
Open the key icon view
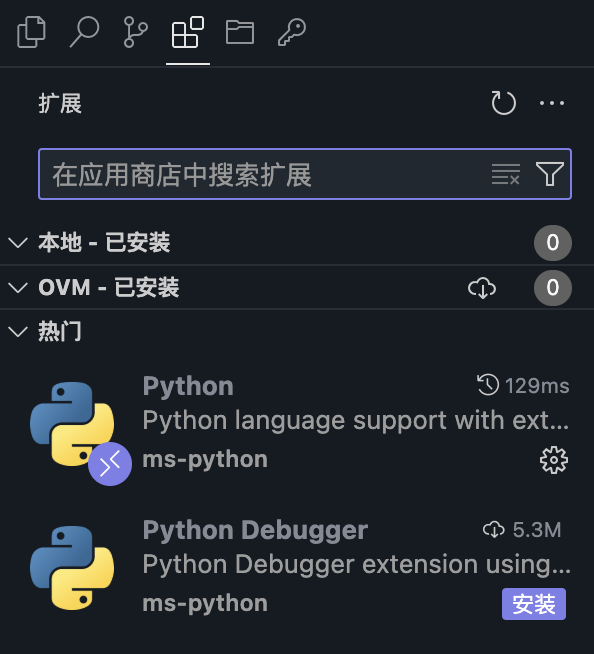tap(292, 32)
